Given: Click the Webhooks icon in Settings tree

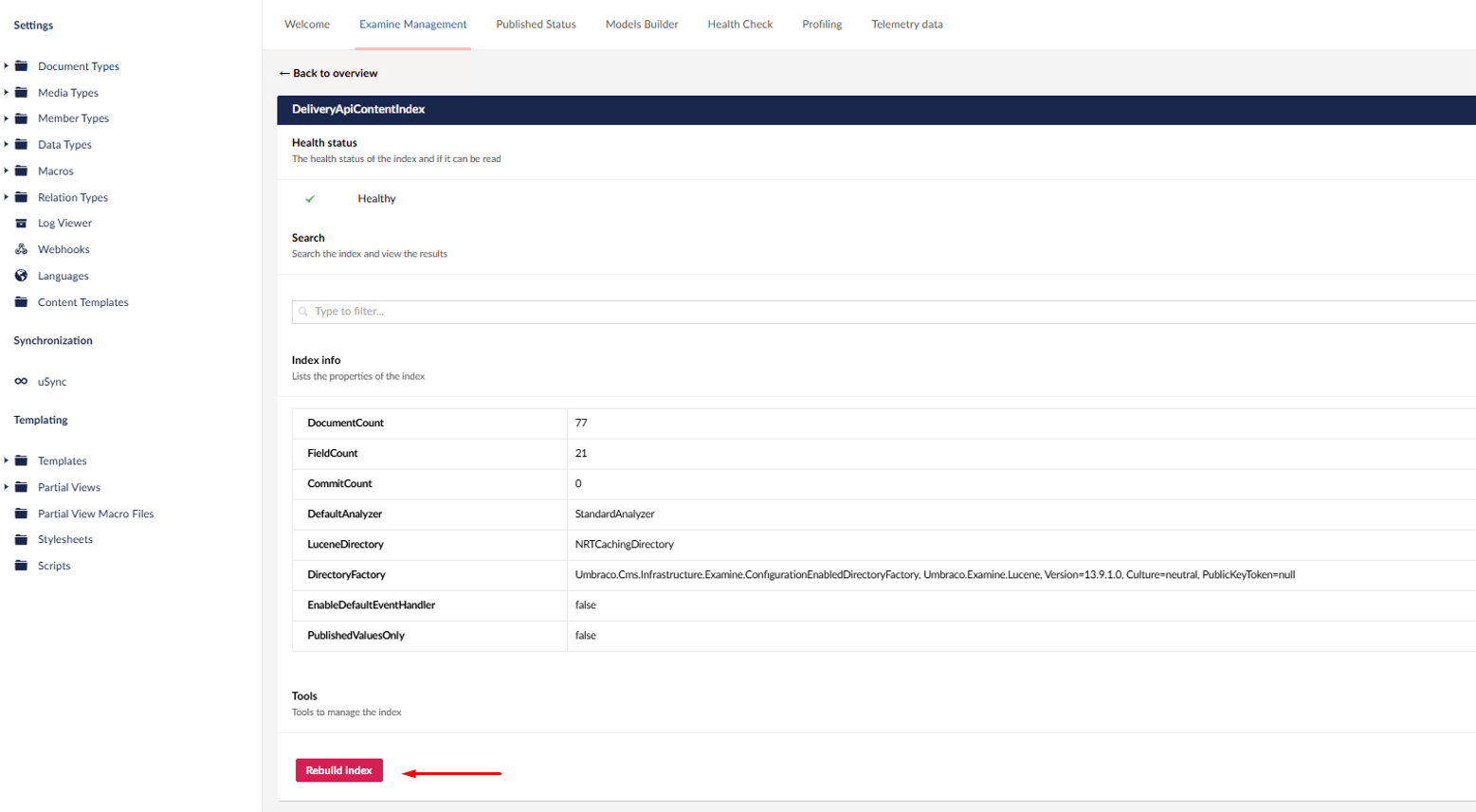Looking at the screenshot, I should click(21, 249).
